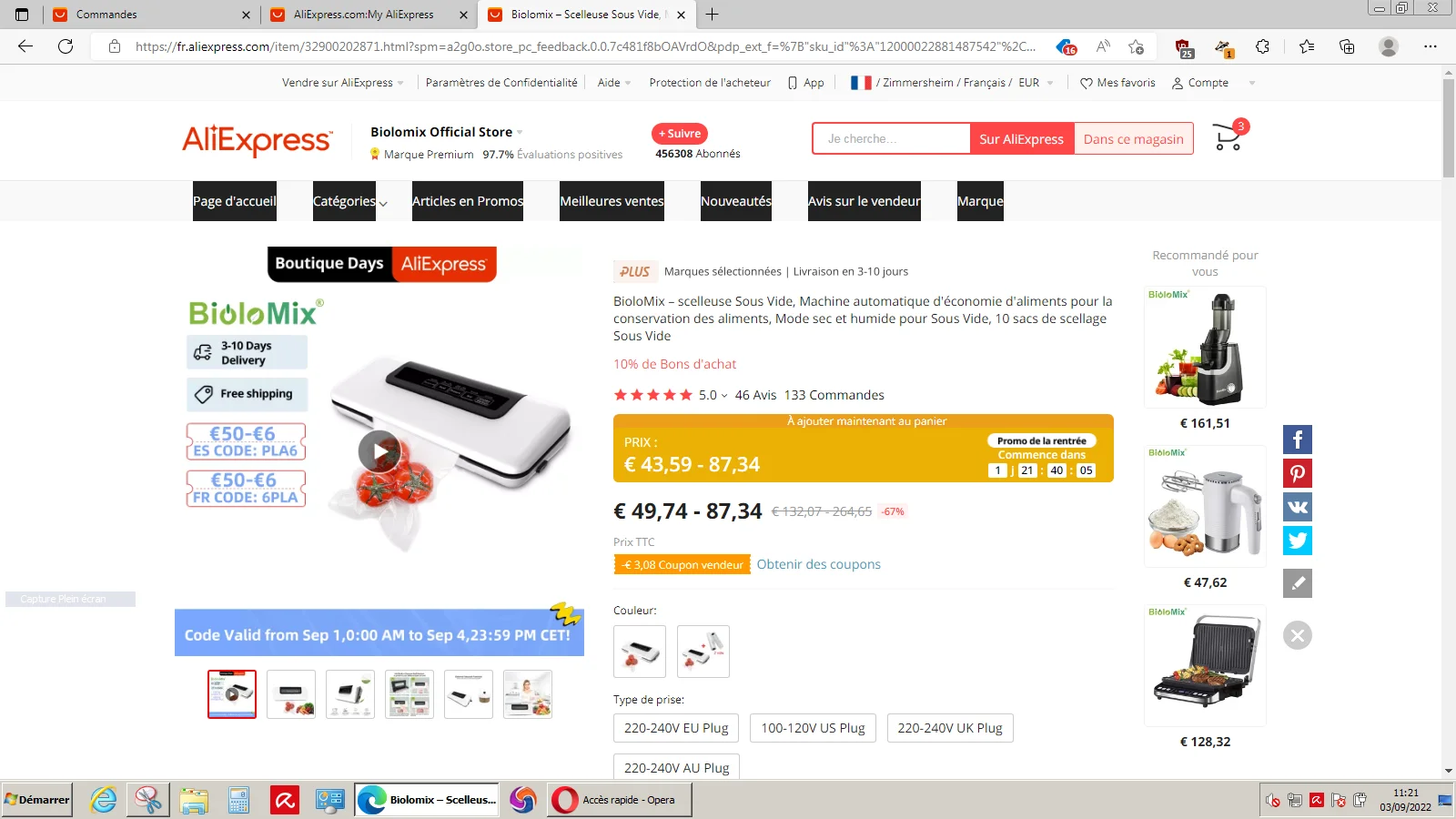1456x819 pixels.
Task: Share product via Pinterest icon
Action: point(1298,473)
